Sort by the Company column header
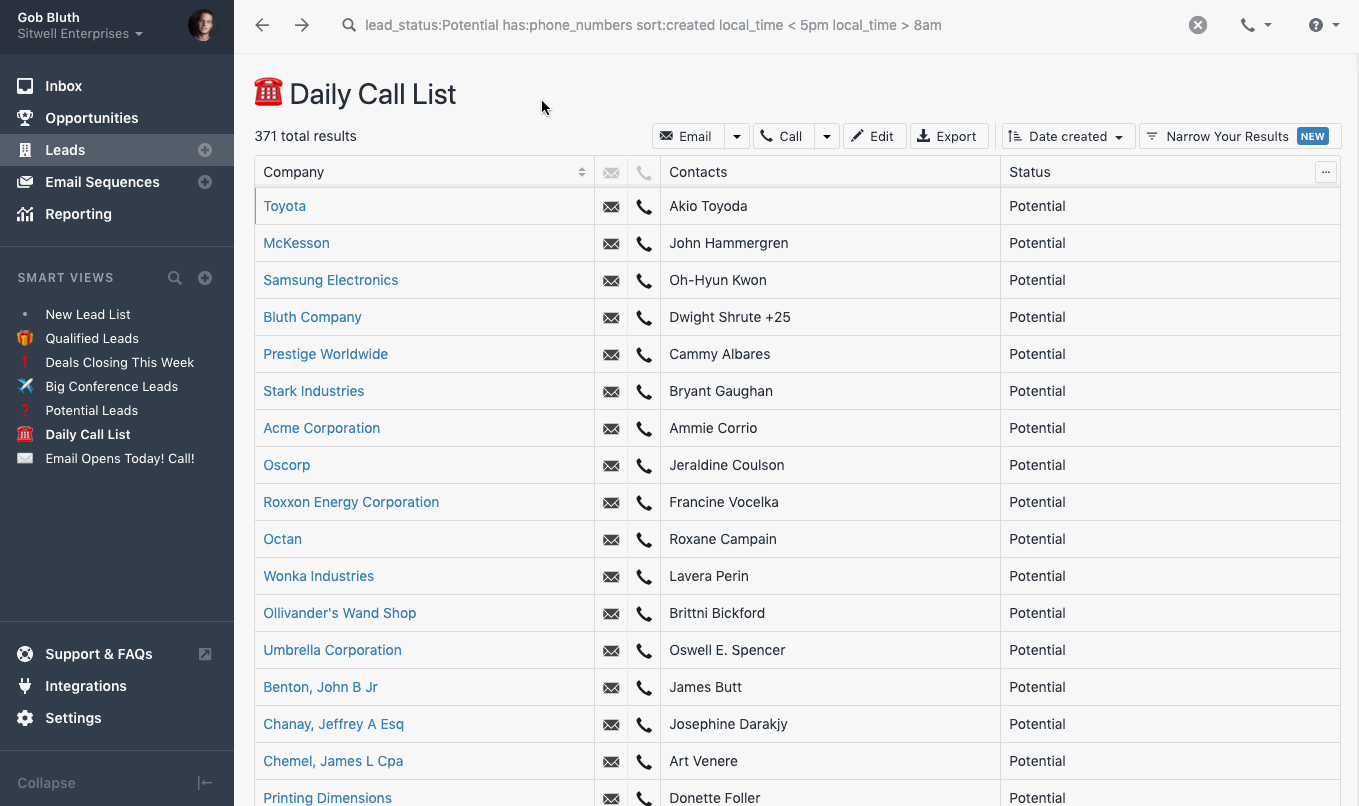1359x806 pixels. (x=424, y=172)
